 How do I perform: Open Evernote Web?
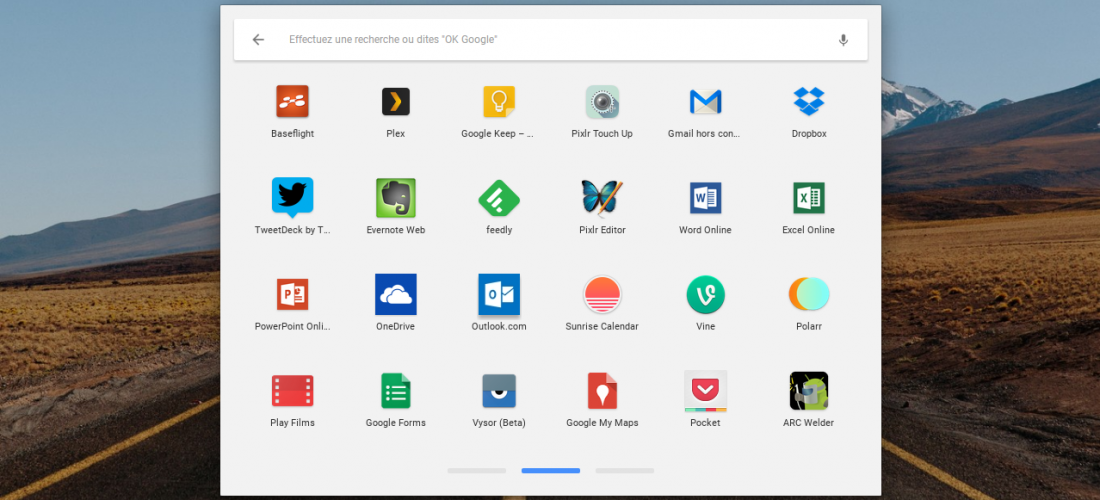click(396, 198)
